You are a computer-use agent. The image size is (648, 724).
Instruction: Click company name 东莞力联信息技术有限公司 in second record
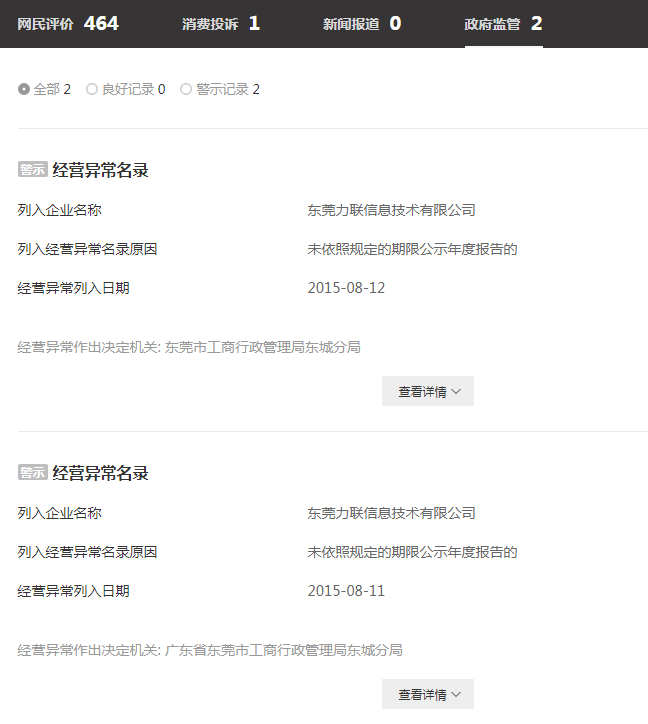pos(392,513)
